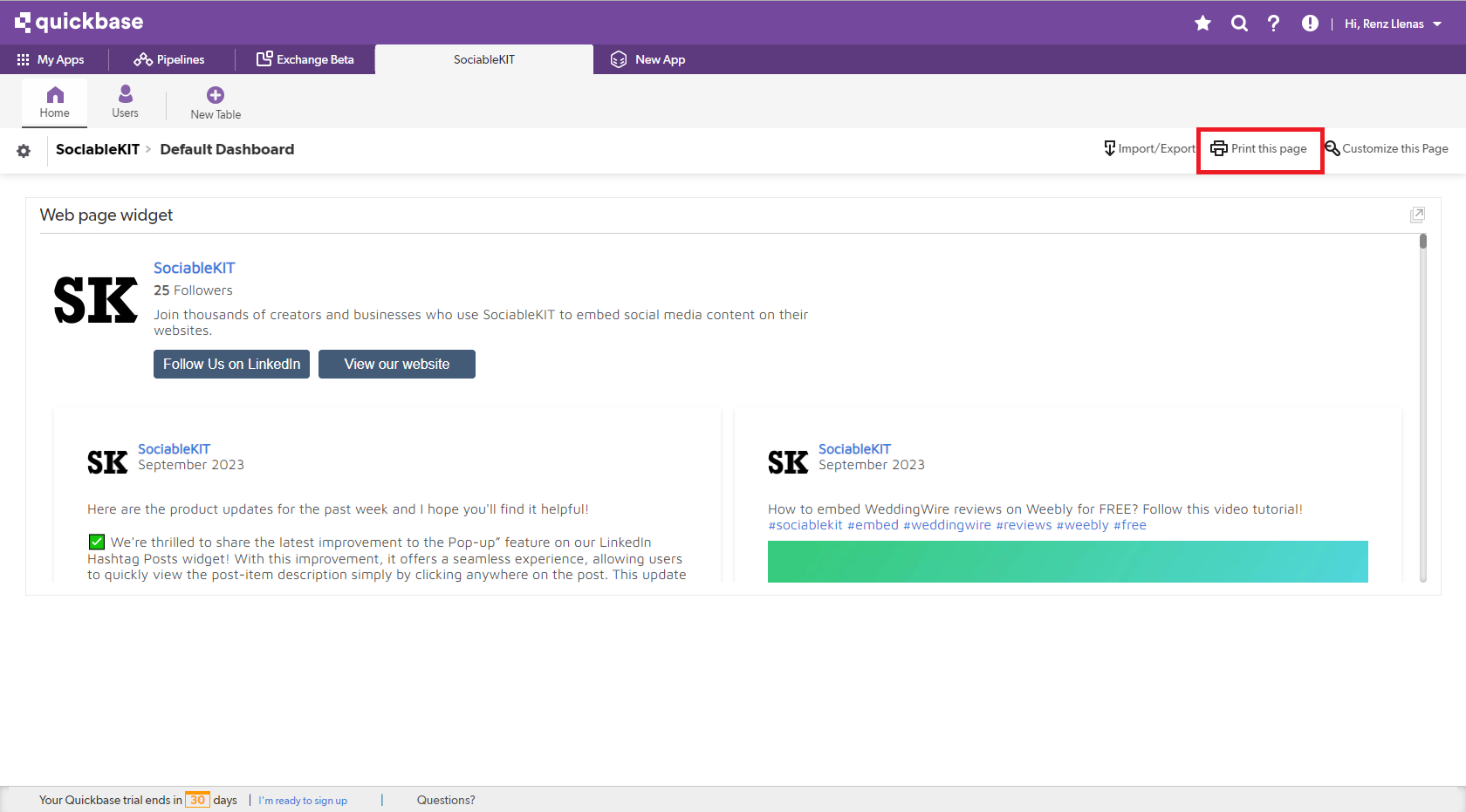Click the Quickbase logo
This screenshot has height=812, width=1466.
[79, 22]
